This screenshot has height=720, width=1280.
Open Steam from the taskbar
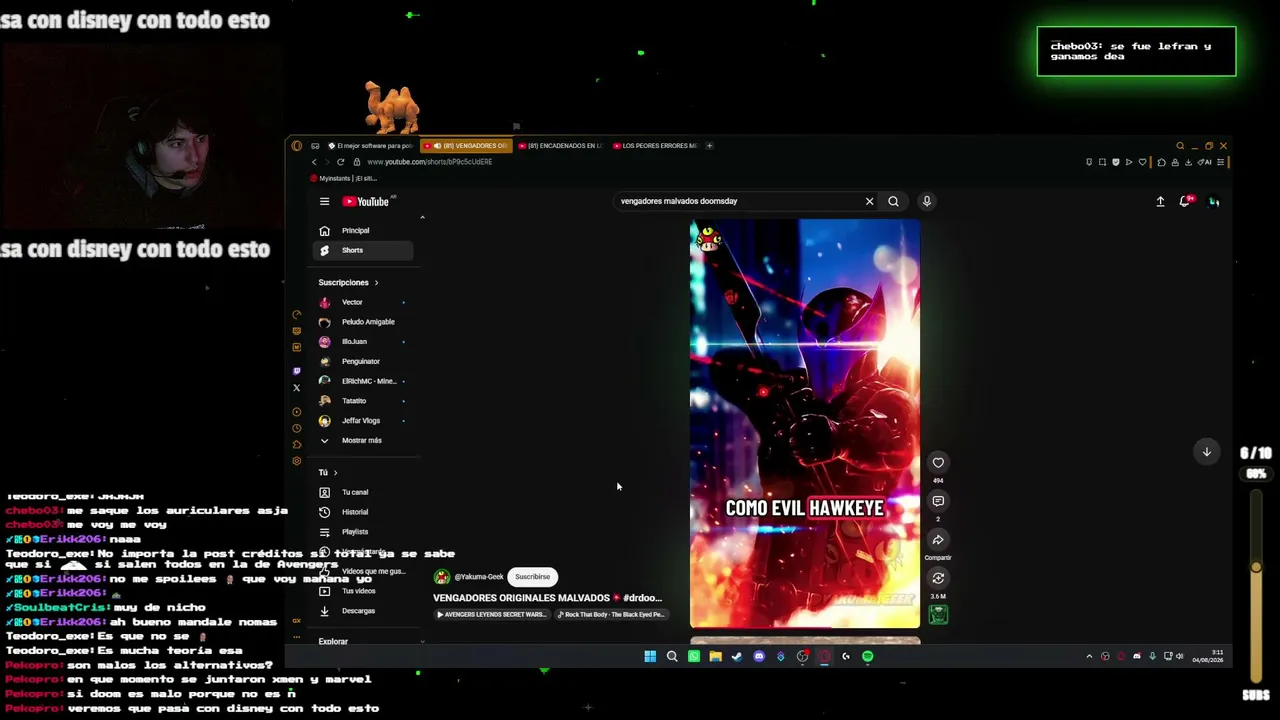click(737, 657)
